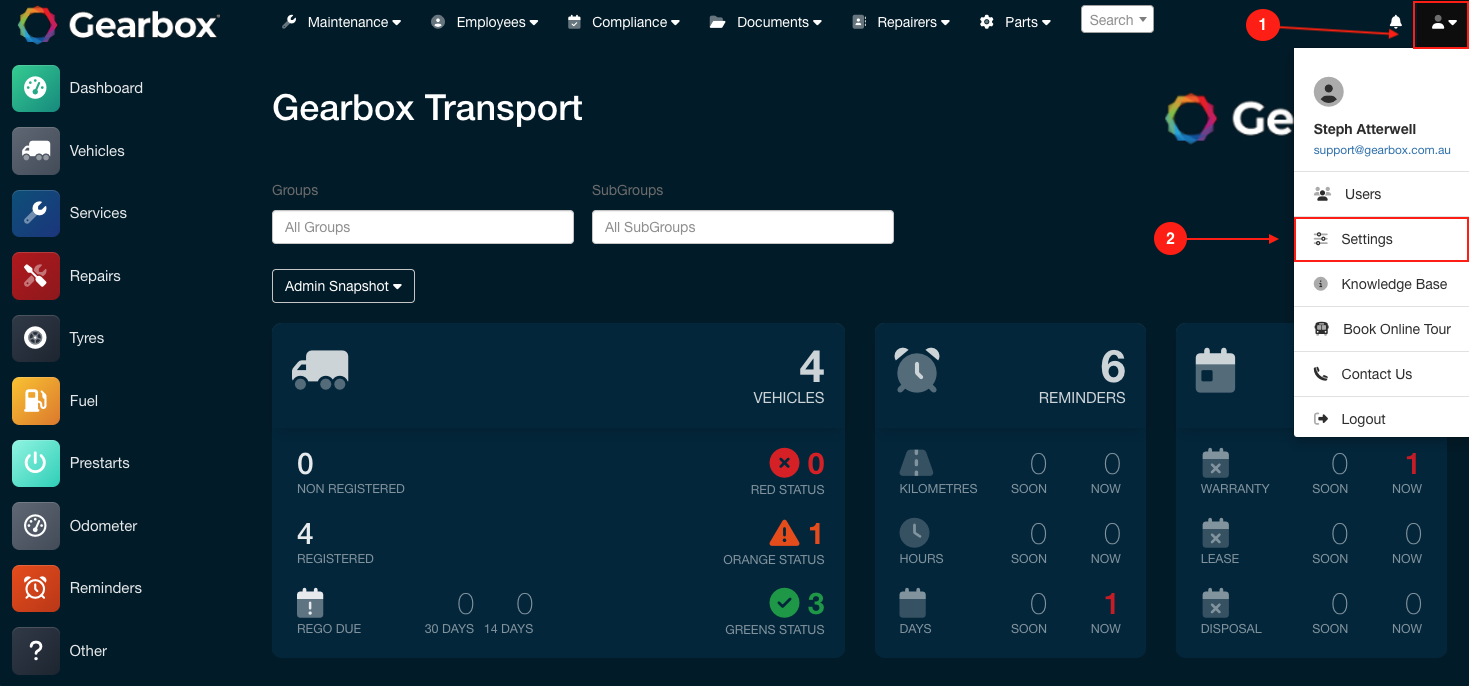Click the user avatar in profile menu
Image resolution: width=1469 pixels, height=686 pixels.
tap(1328, 92)
